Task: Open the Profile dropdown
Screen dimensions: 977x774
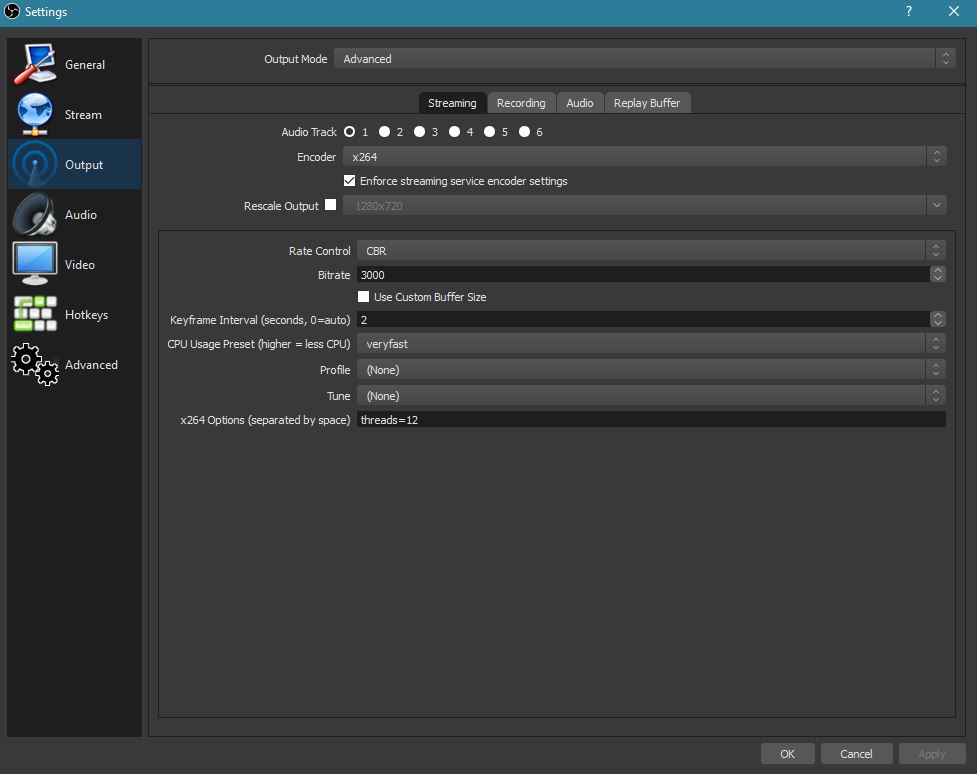Action: tap(651, 370)
